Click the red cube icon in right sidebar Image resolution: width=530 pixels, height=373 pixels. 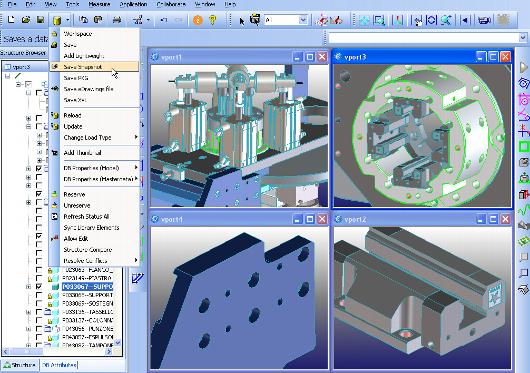(x=524, y=194)
